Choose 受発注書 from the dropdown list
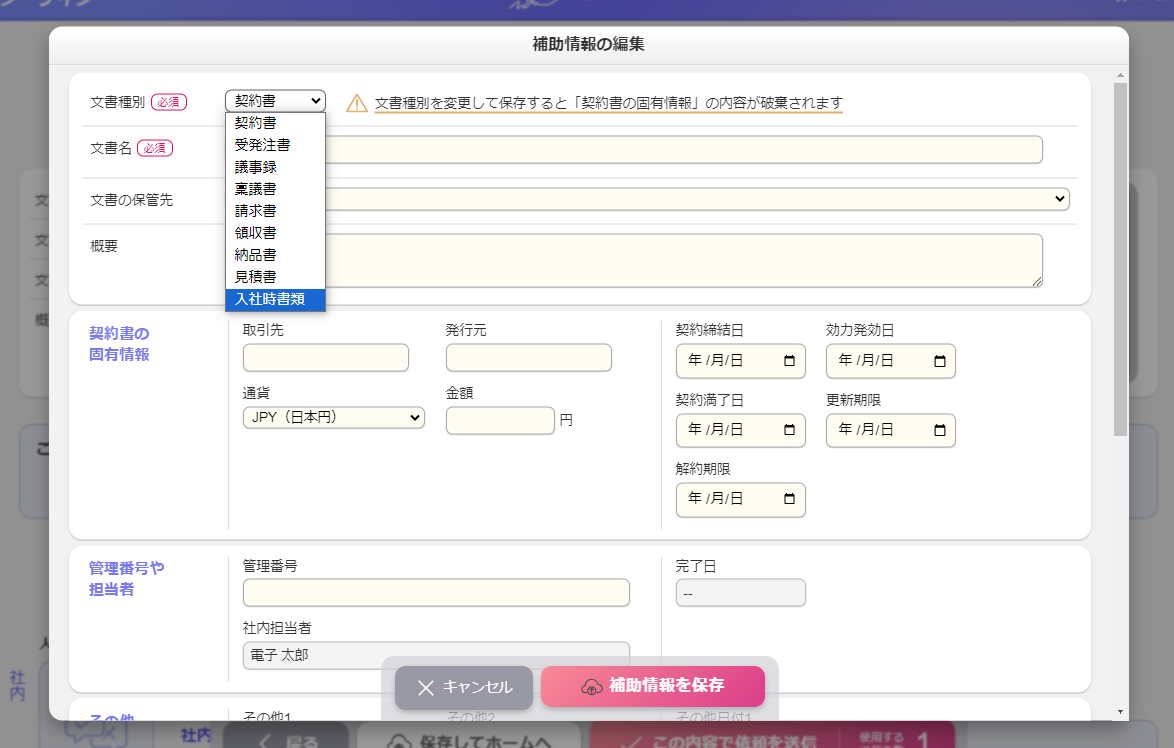Screen dimensions: 1174x748 click(275, 145)
